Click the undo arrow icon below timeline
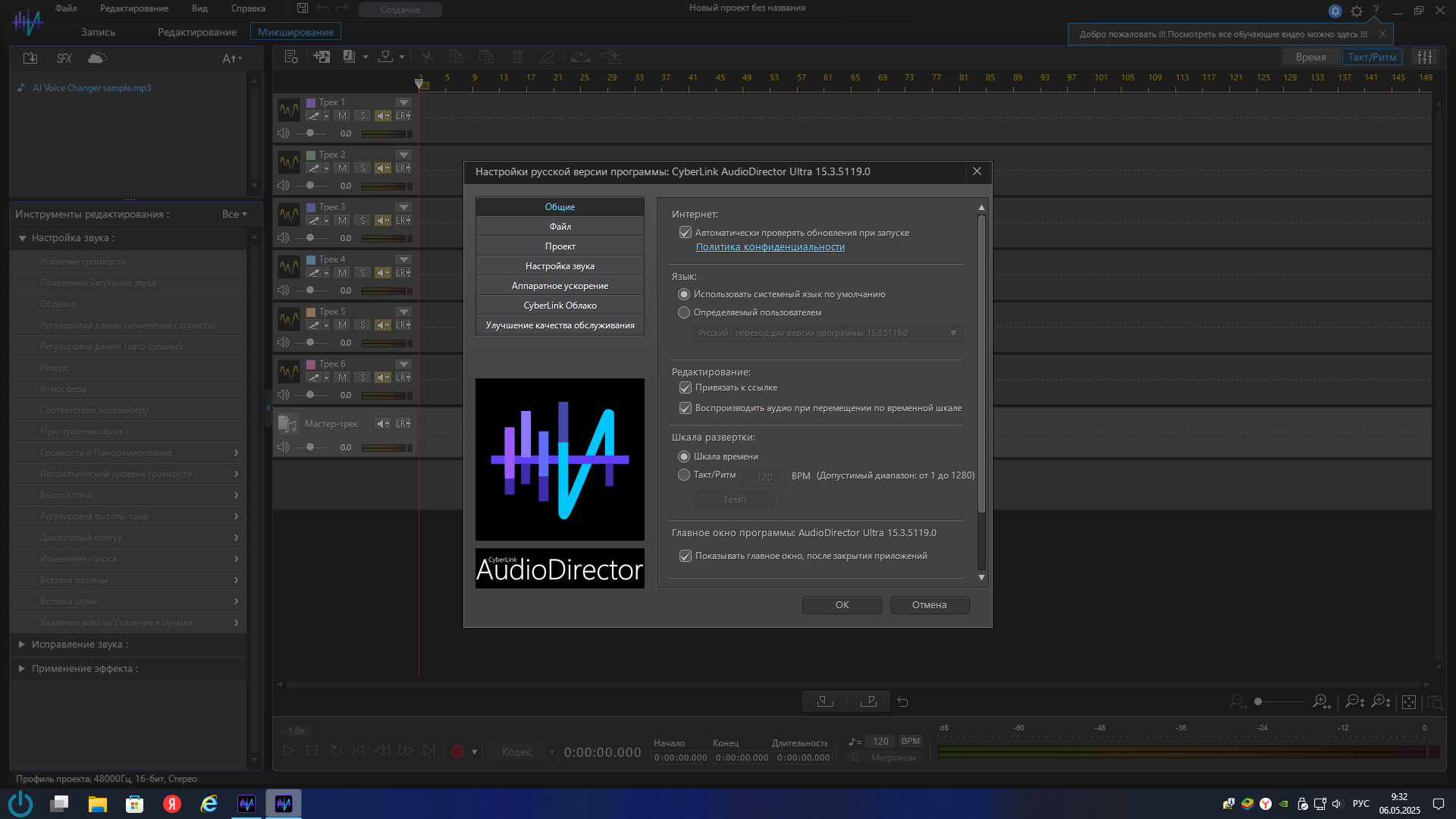 point(902,701)
